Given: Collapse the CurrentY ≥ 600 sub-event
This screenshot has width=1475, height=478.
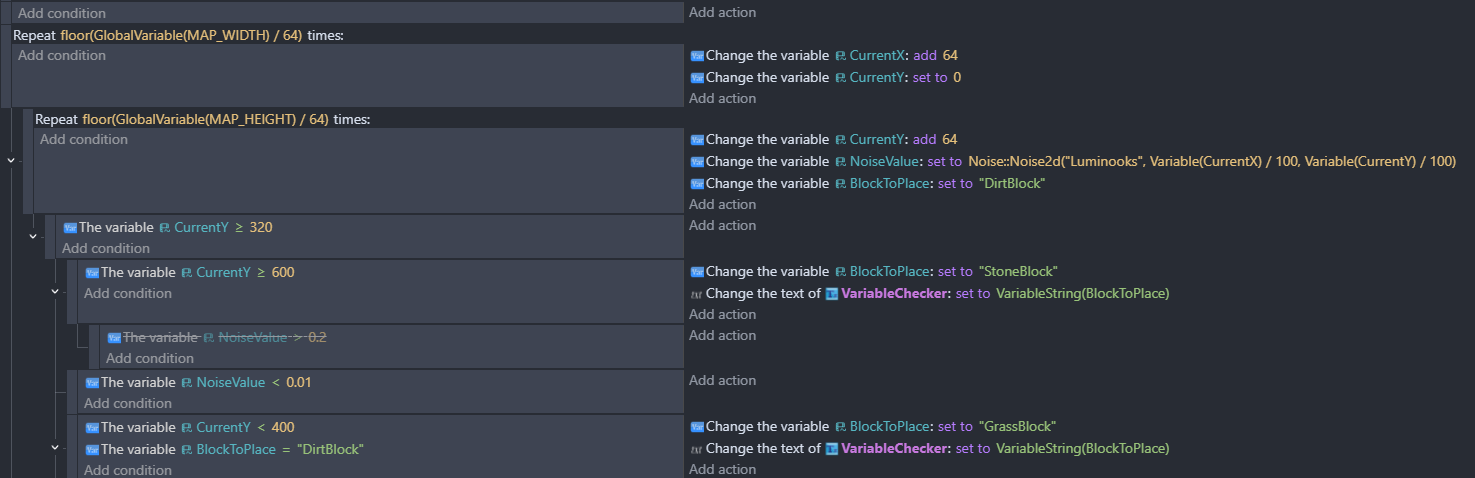Looking at the screenshot, I should tap(55, 291).
